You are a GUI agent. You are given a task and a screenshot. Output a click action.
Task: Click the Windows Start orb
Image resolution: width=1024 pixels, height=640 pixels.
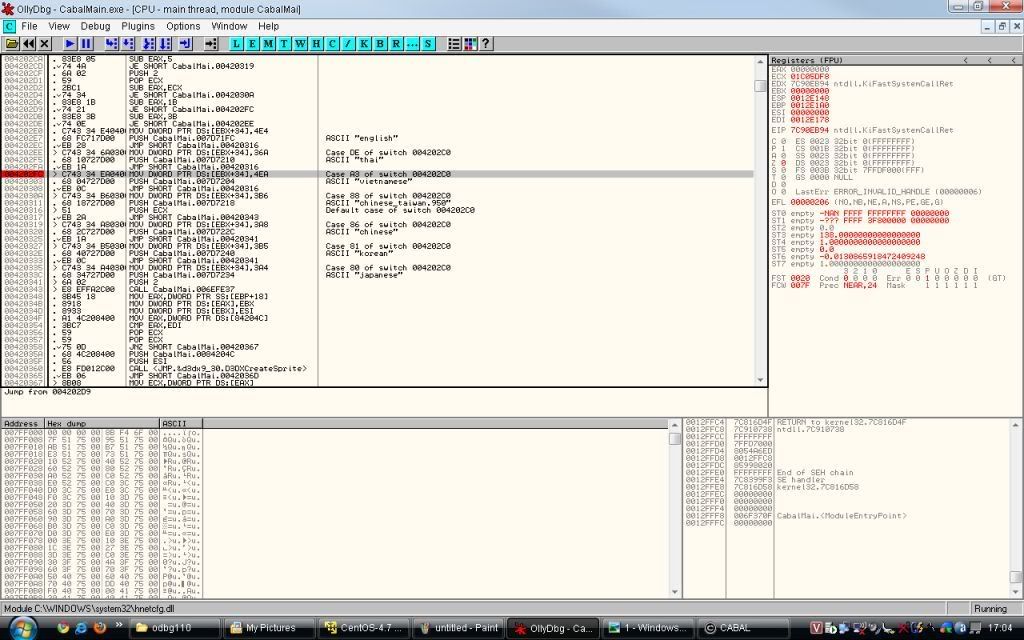point(21,627)
